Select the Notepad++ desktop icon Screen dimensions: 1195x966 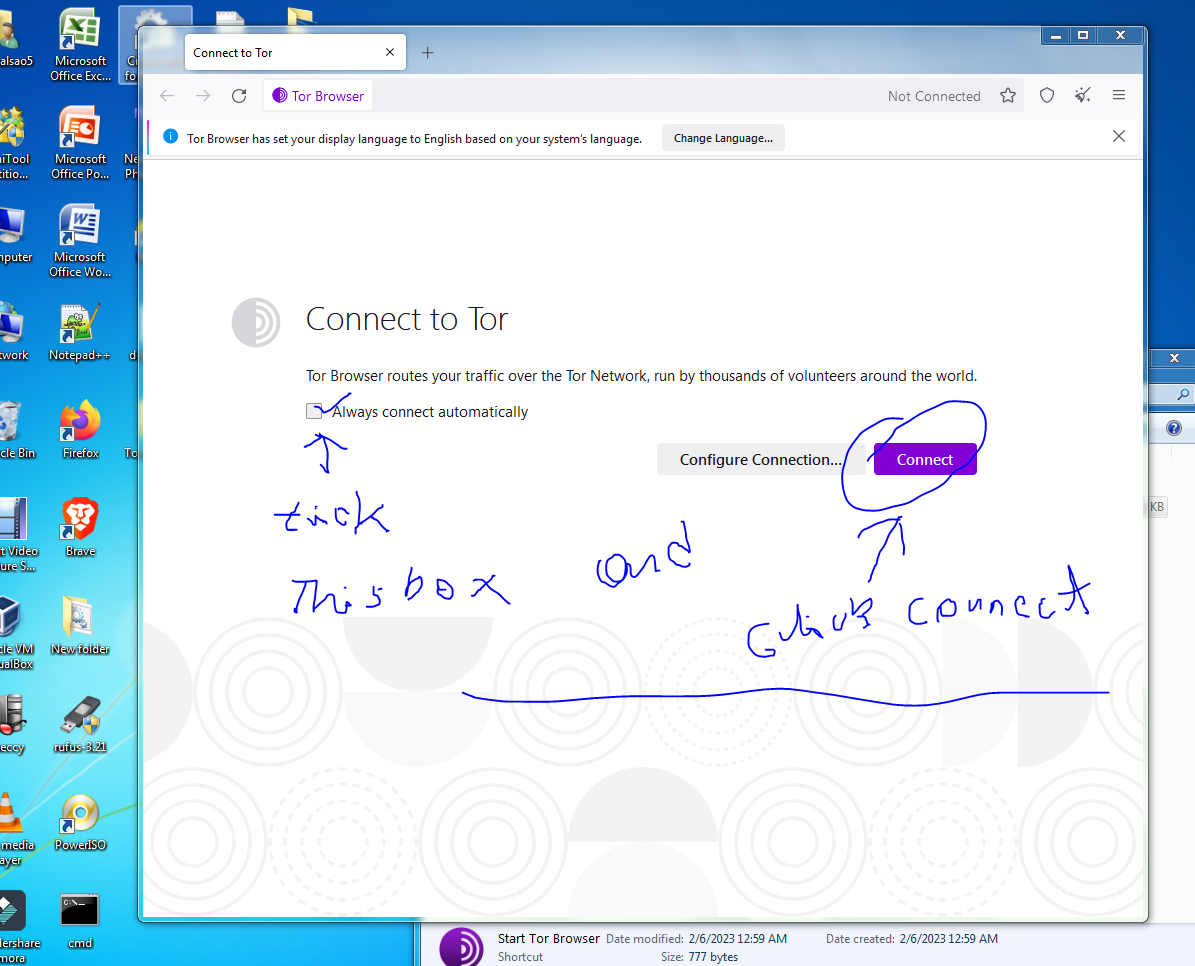79,332
